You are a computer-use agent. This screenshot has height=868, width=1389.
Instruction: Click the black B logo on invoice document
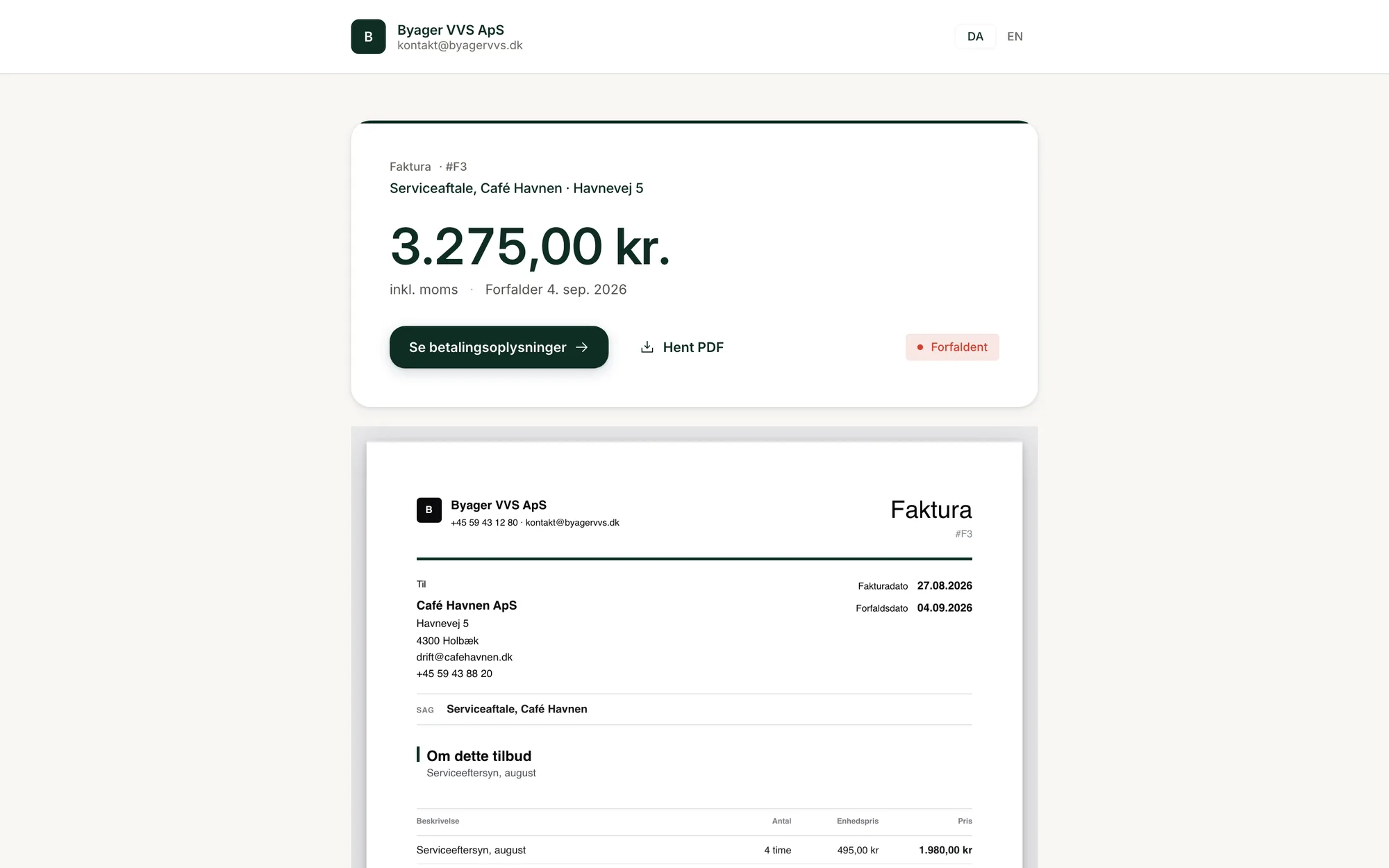(x=429, y=510)
